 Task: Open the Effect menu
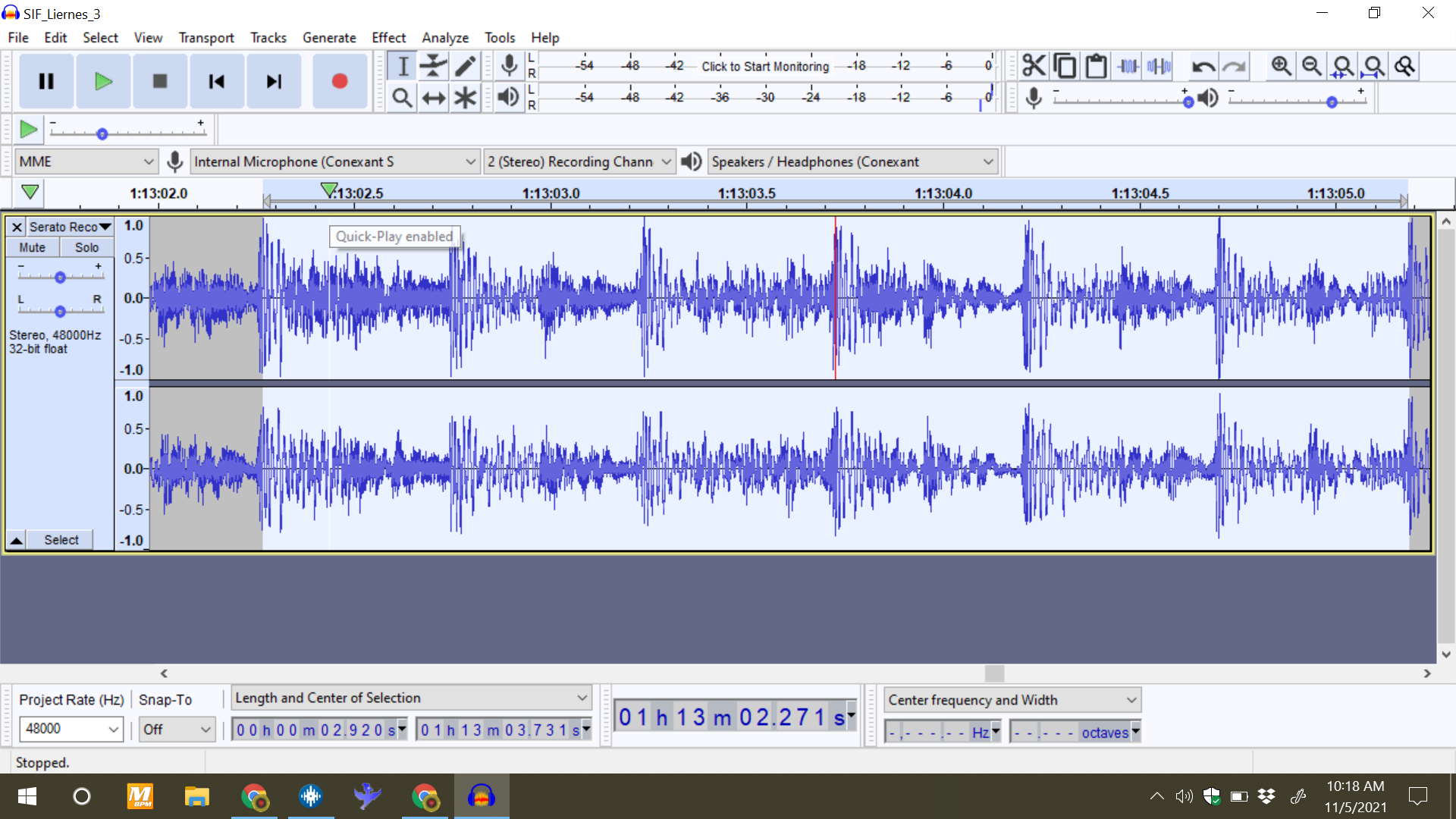click(x=388, y=37)
